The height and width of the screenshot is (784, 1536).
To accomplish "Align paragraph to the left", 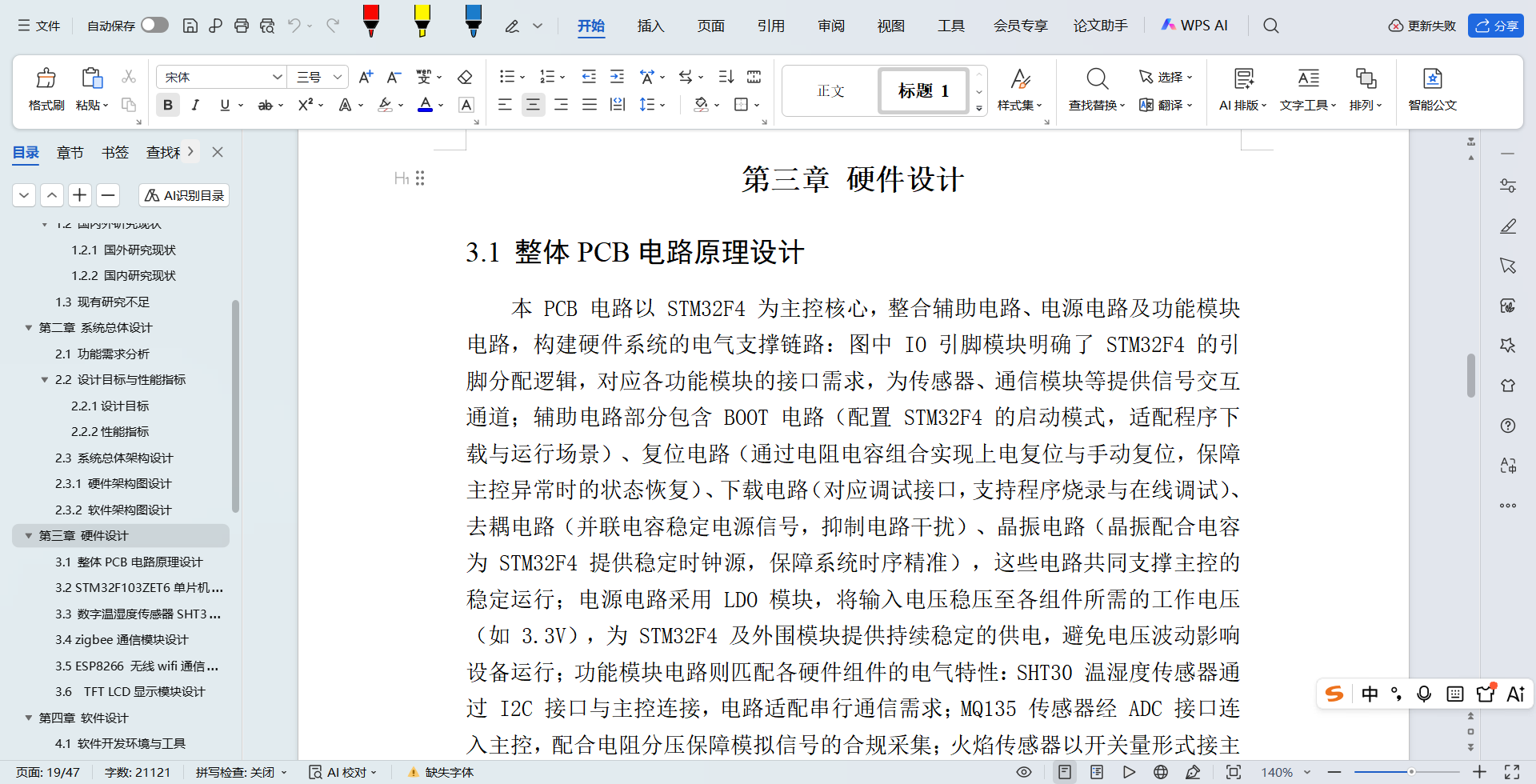I will click(x=505, y=104).
